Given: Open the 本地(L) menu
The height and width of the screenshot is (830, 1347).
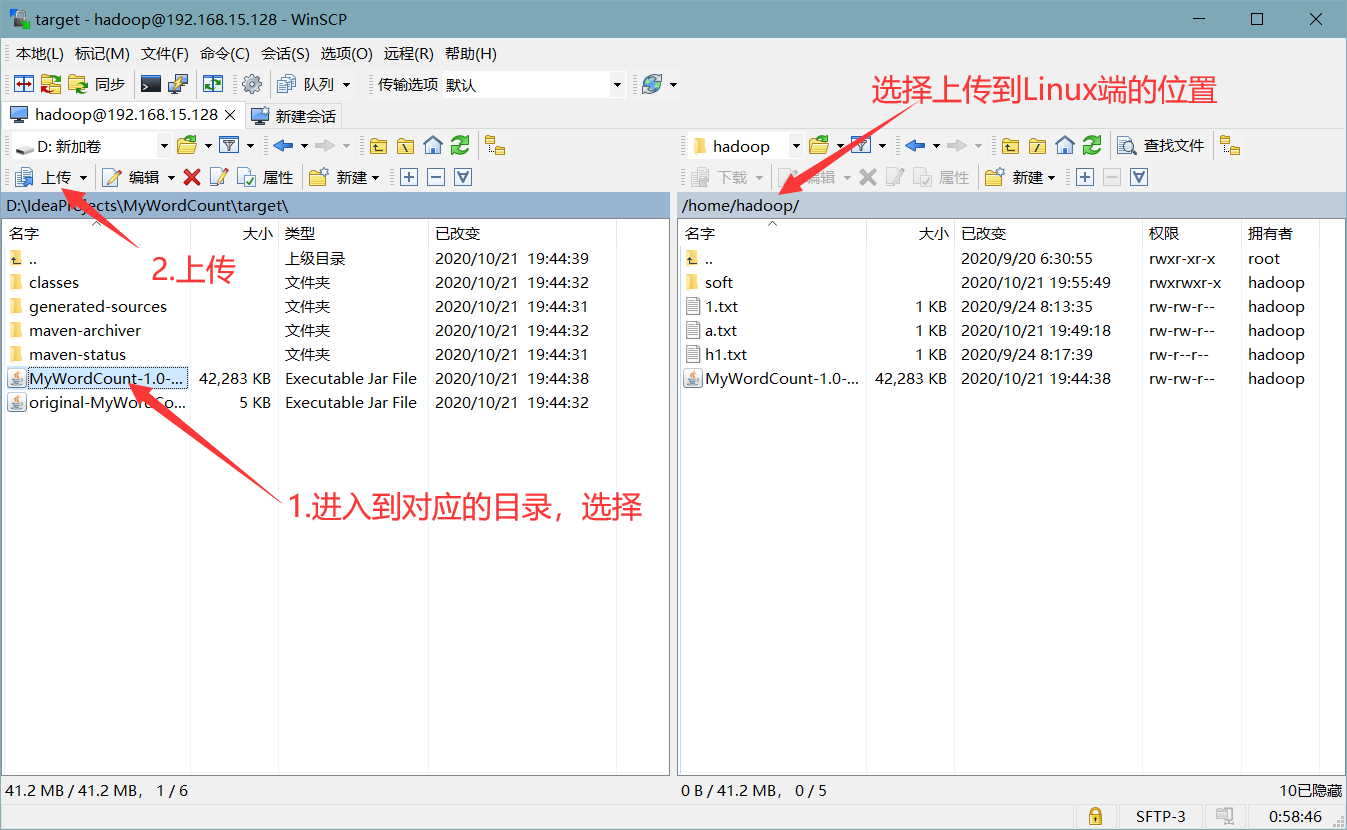Looking at the screenshot, I should click(39, 54).
